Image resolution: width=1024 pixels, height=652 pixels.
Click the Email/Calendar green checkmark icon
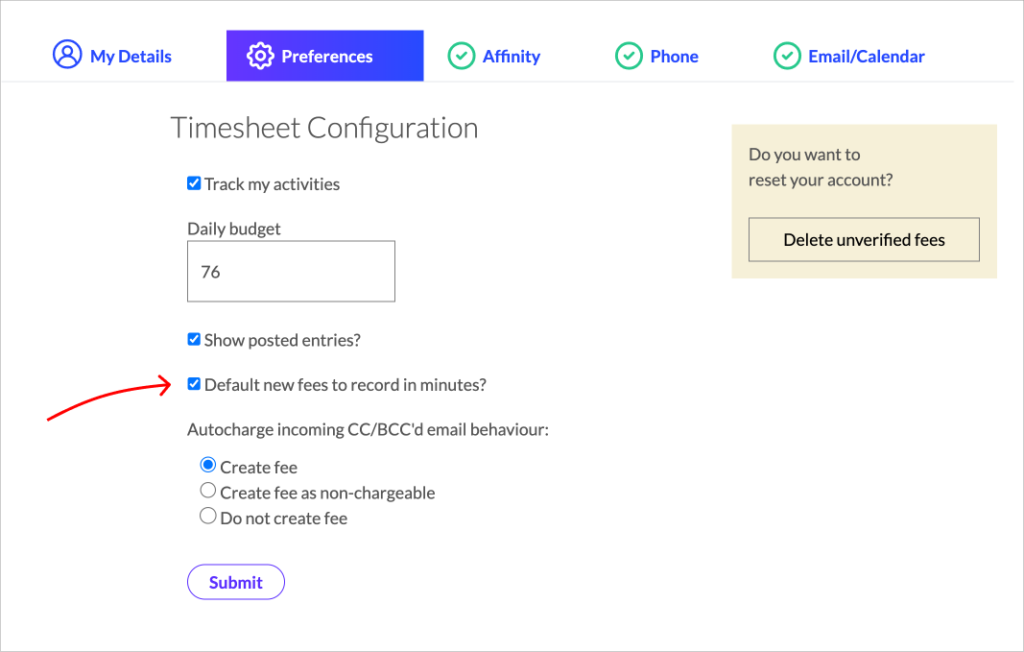(x=787, y=56)
